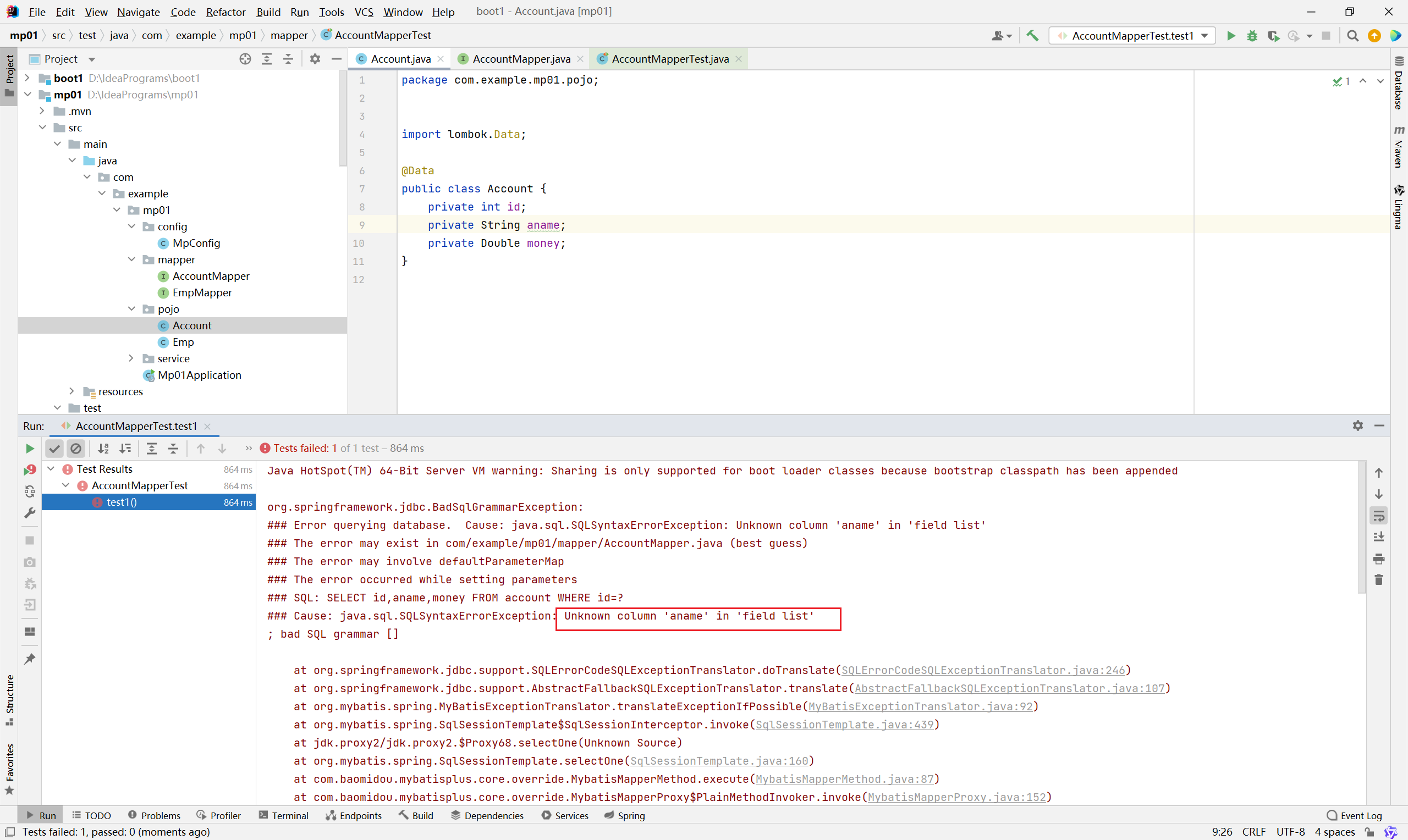1408x840 pixels.
Task: Click the Rerun Failed Tests icon
Action: point(30,470)
